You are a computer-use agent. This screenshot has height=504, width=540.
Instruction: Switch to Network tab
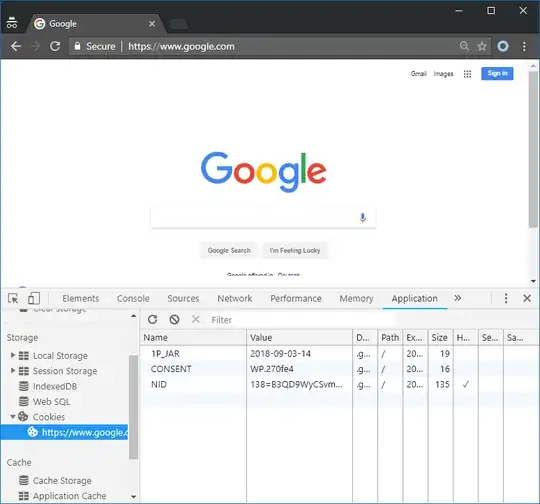[x=235, y=298]
